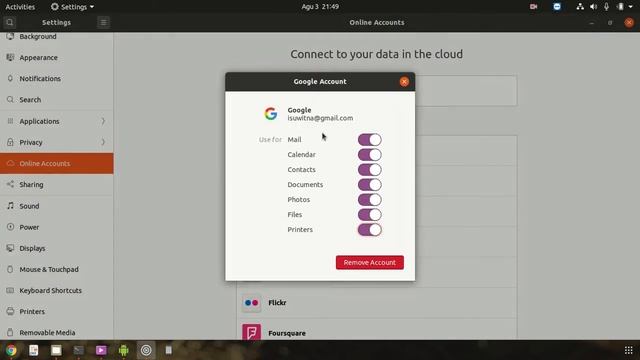This screenshot has height=360, width=640.
Task: Open the Settings search icon
Action: coord(10,22)
